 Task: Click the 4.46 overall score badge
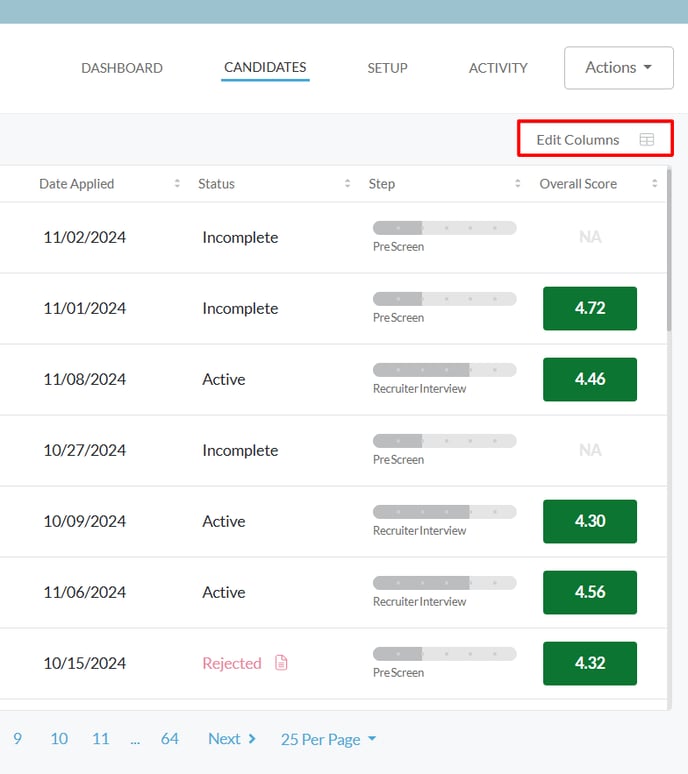tap(590, 379)
